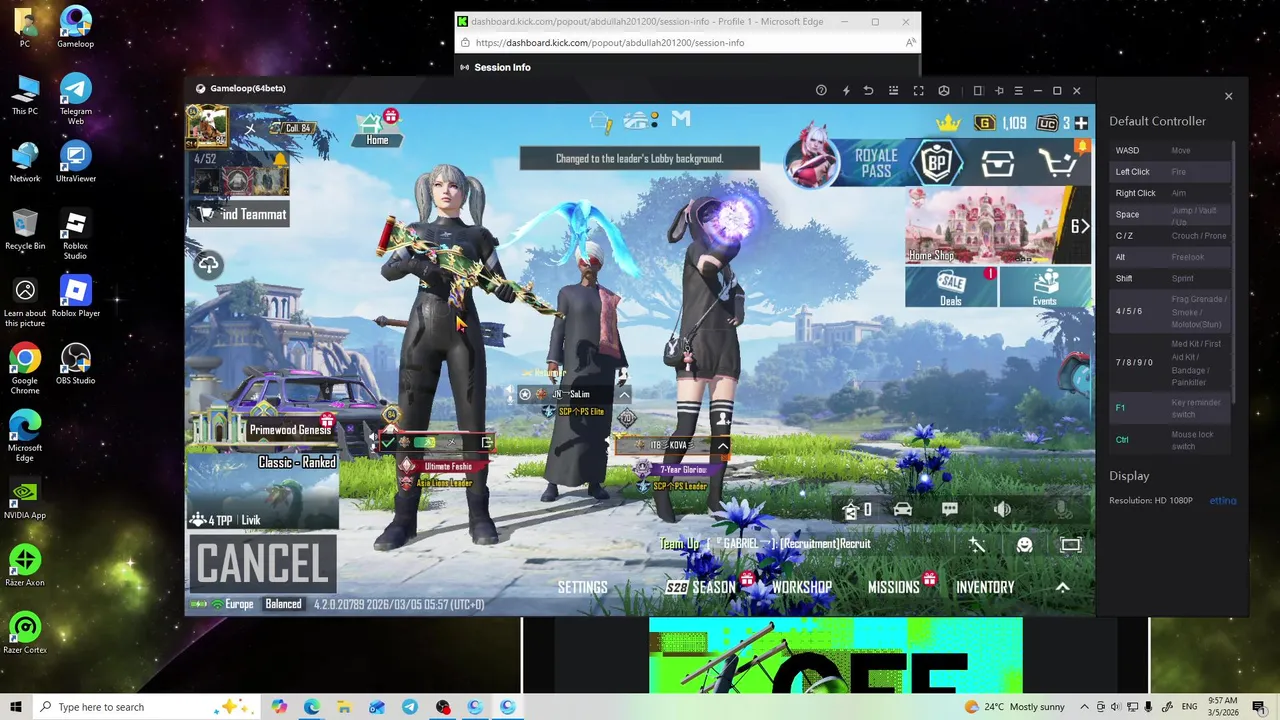Viewport: 1280px width, 720px height.
Task: Open the chat message bubble icon
Action: coord(950,510)
